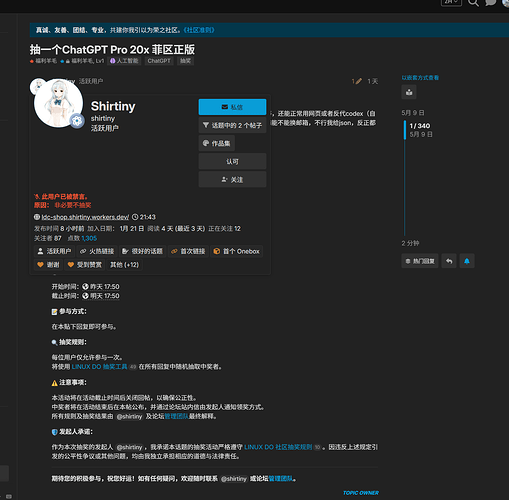Toggle the notification bell button
Image resolution: width=509 pixels, height=500 pixels.
[467, 261]
